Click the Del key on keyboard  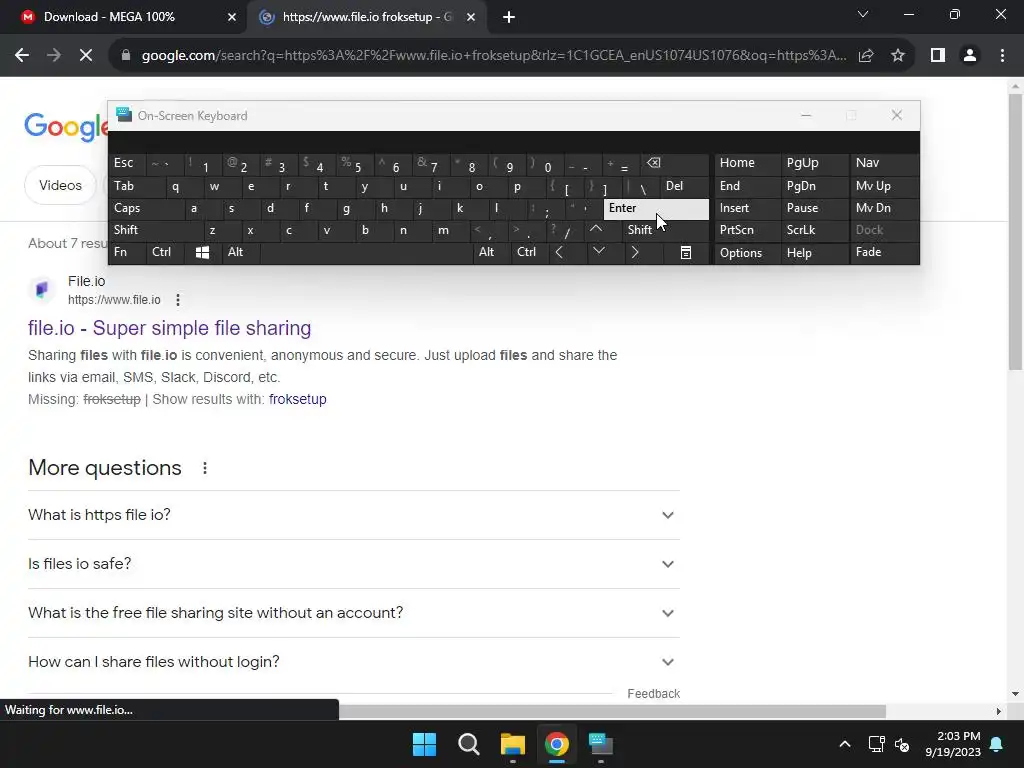684,186
